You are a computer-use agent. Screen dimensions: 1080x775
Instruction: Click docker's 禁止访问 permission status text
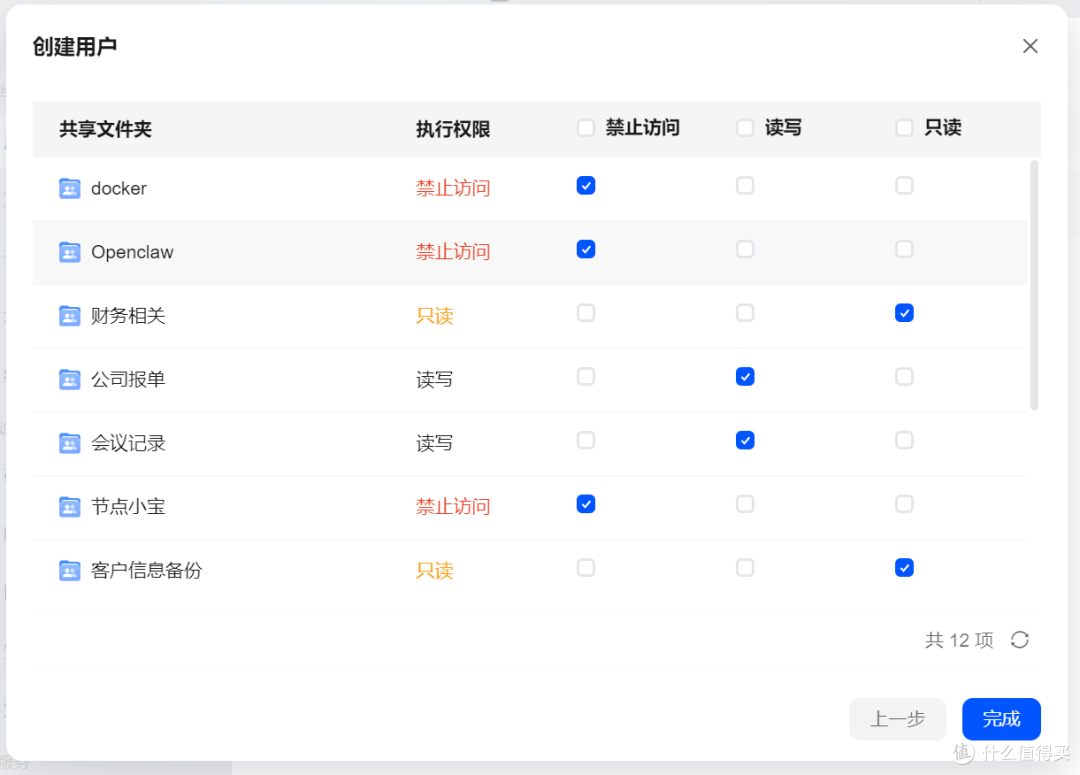(x=453, y=188)
